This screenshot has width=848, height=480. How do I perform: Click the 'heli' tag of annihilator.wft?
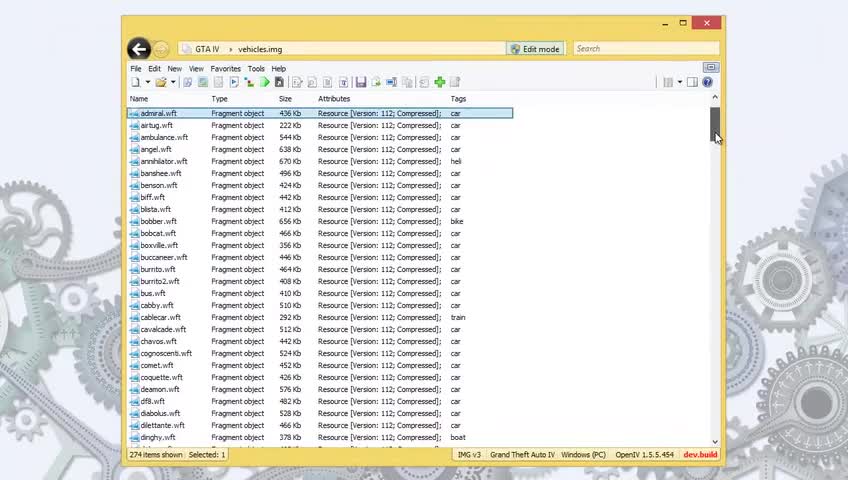(456, 162)
